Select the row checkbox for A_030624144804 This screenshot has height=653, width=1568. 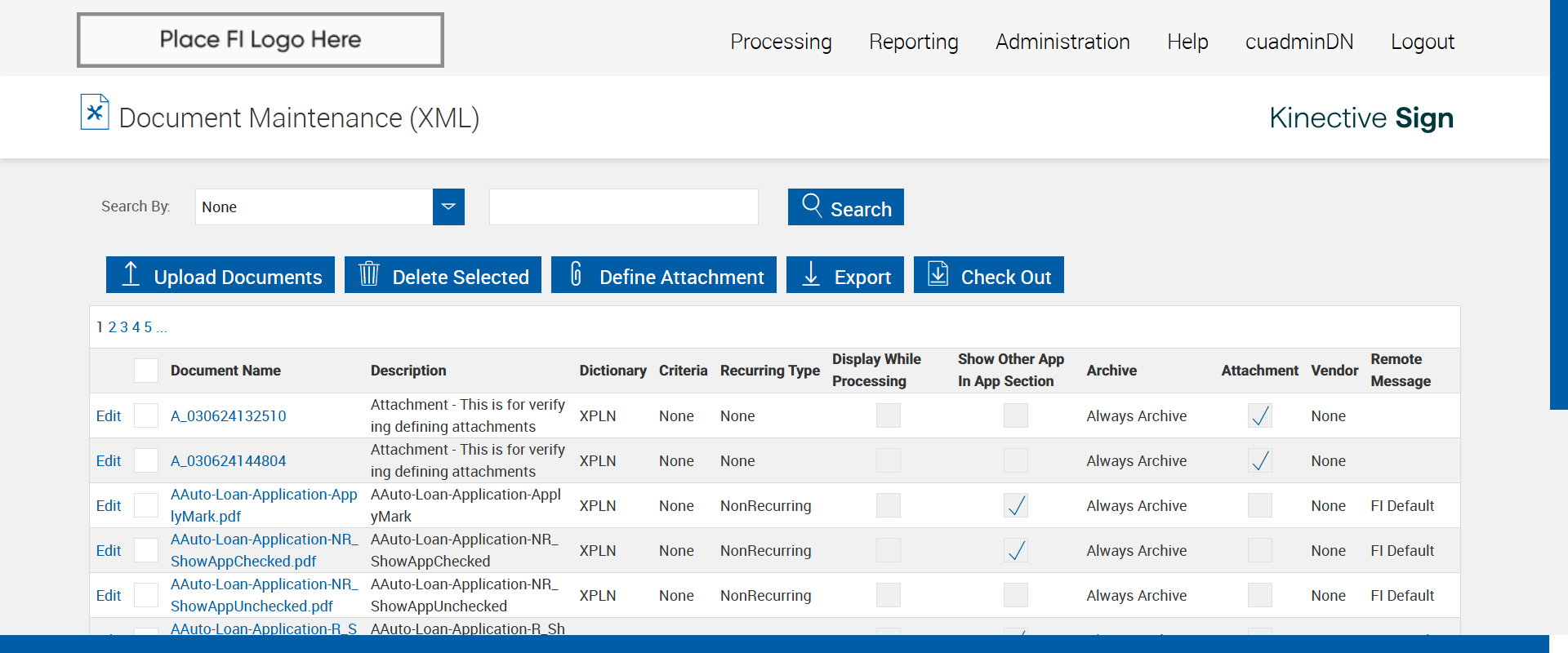tap(146, 460)
